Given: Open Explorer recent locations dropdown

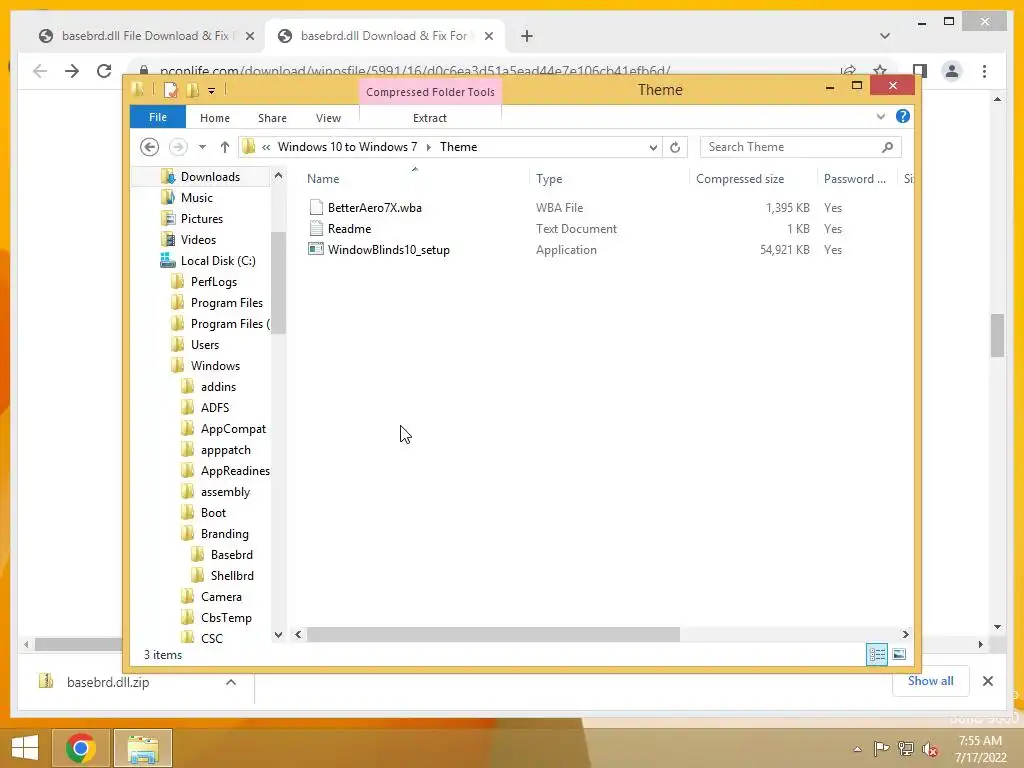Looking at the screenshot, I should pos(202,147).
